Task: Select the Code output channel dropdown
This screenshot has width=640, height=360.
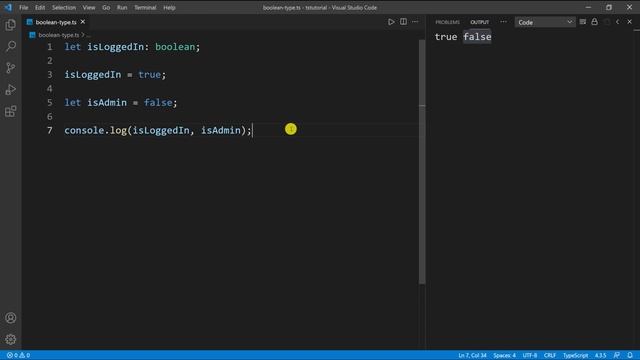Action: (545, 22)
